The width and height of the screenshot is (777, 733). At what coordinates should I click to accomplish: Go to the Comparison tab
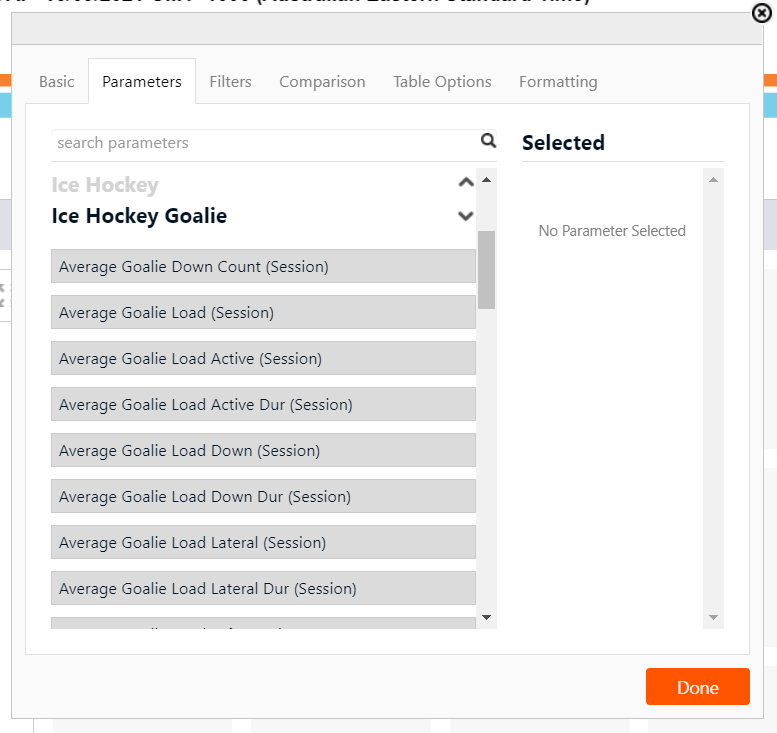pos(322,81)
